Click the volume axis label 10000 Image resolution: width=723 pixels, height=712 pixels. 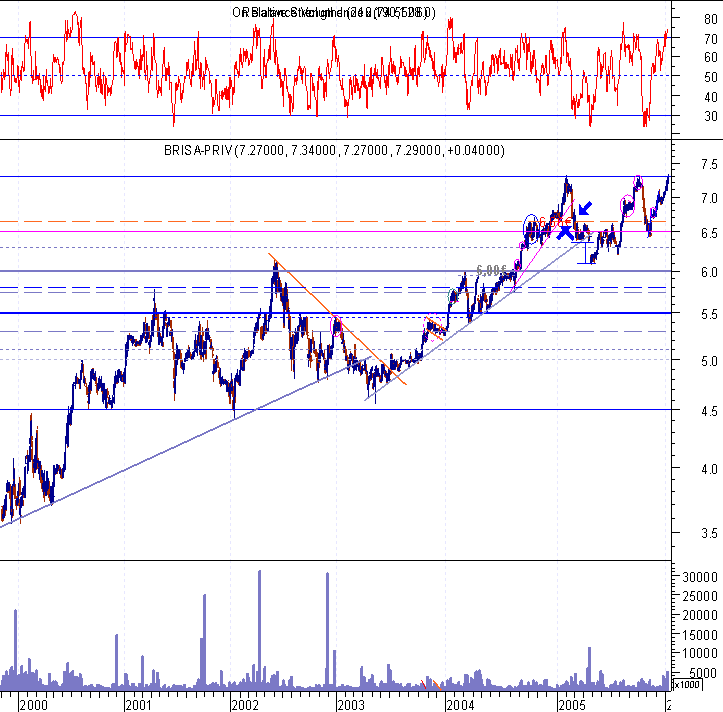click(700, 653)
